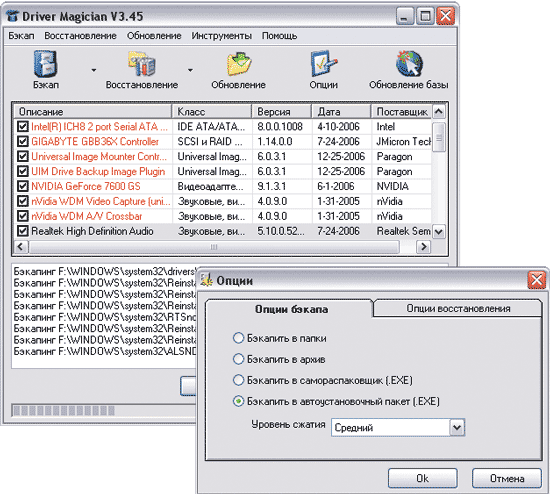The width and height of the screenshot is (550, 494).
Task: Open the Помощь menu
Action: 279,36
